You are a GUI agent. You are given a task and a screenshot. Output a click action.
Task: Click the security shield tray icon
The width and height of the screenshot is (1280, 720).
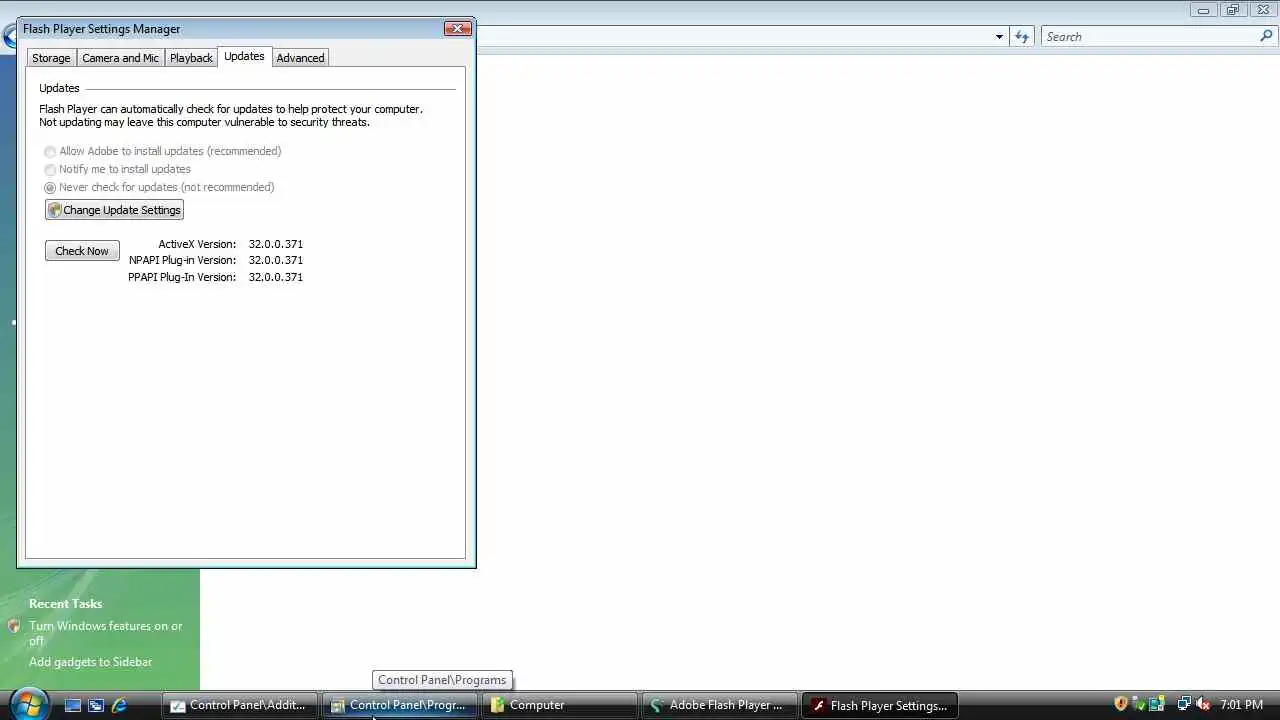coord(1121,704)
